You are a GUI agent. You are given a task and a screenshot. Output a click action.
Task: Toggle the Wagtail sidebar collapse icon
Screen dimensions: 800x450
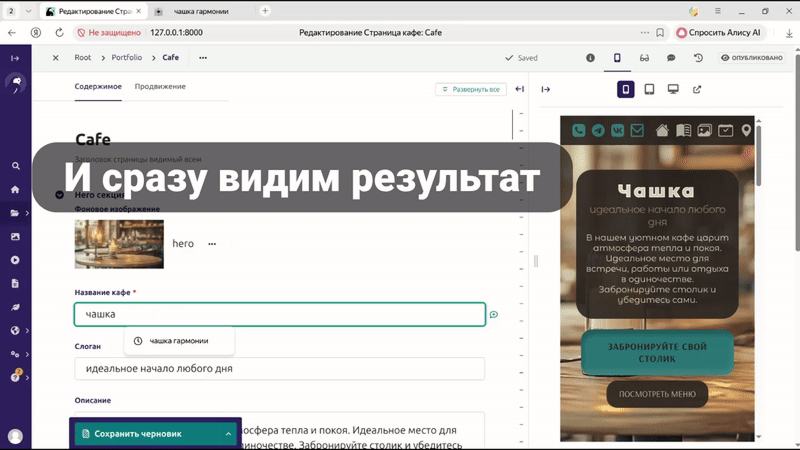point(15,58)
